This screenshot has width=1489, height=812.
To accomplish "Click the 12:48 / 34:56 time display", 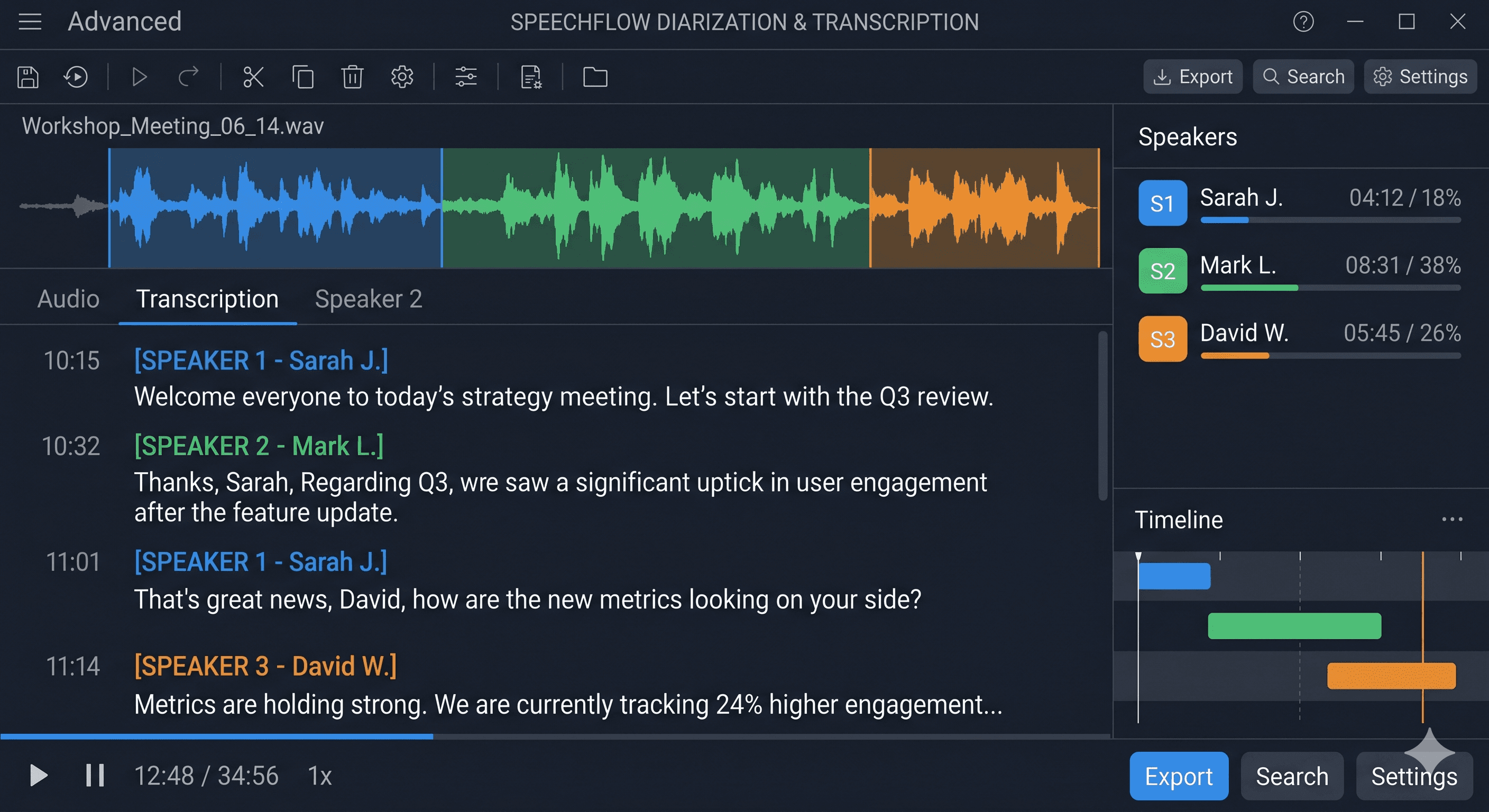I will pos(206,776).
